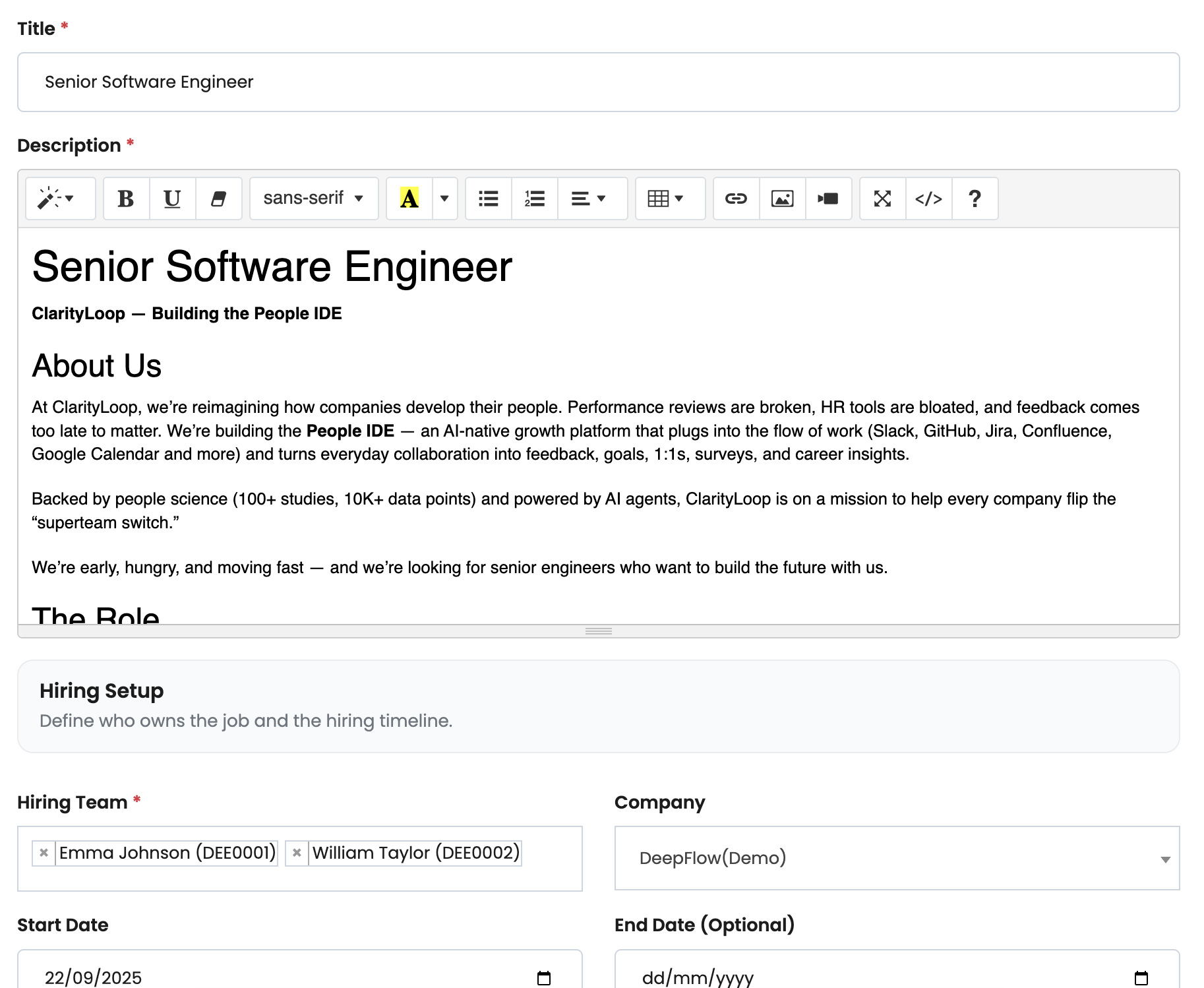Viewport: 1204px width, 988px height.
Task: Click the ClarityLoop — Building the People IDE line
Action: click(x=187, y=313)
